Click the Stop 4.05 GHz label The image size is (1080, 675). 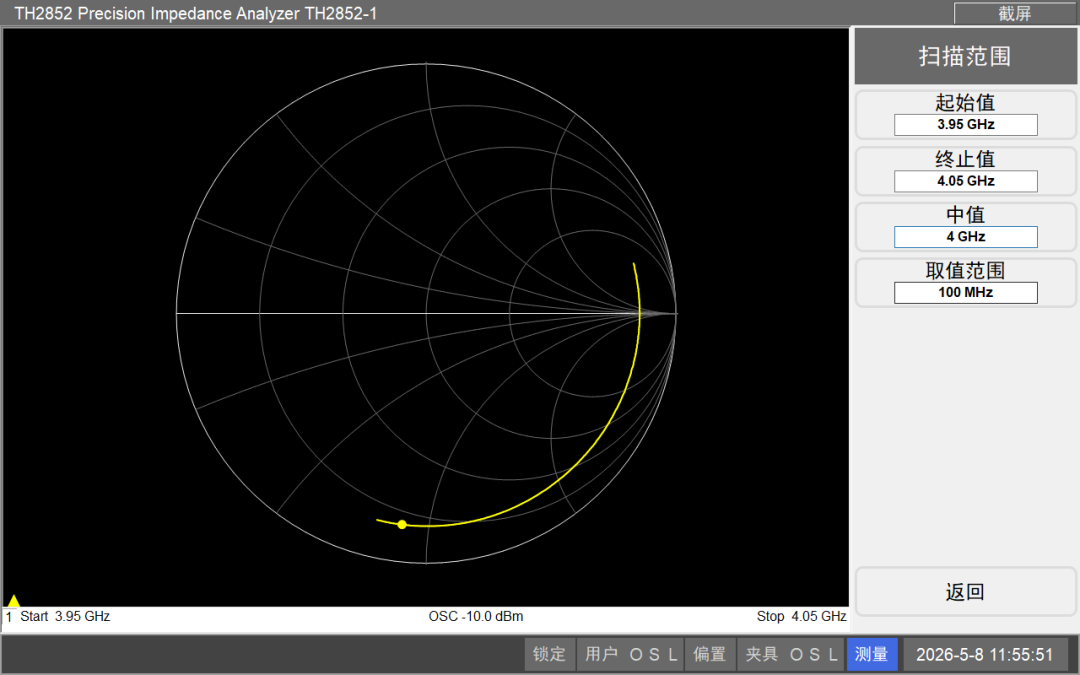click(802, 616)
